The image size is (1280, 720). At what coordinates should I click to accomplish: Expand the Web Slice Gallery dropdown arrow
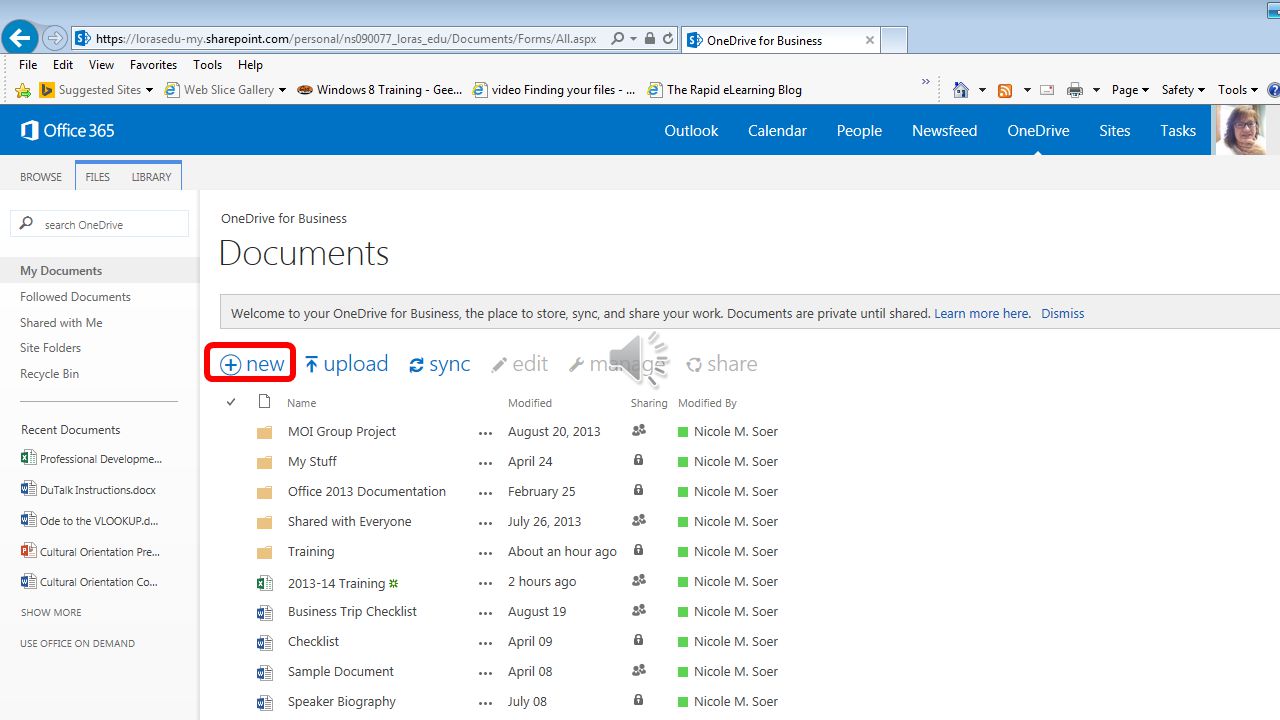(282, 90)
